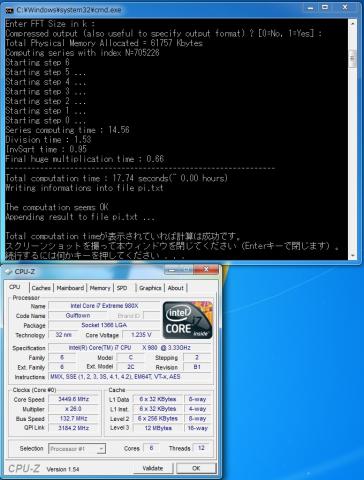Click the Core Speed value 3449.6 MHz

[x=73, y=399]
